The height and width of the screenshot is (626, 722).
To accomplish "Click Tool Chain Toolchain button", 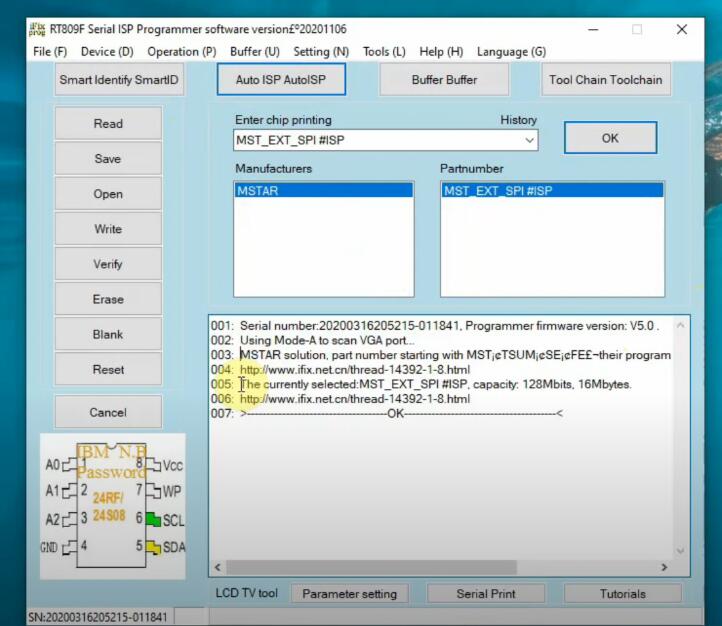I will [606, 80].
